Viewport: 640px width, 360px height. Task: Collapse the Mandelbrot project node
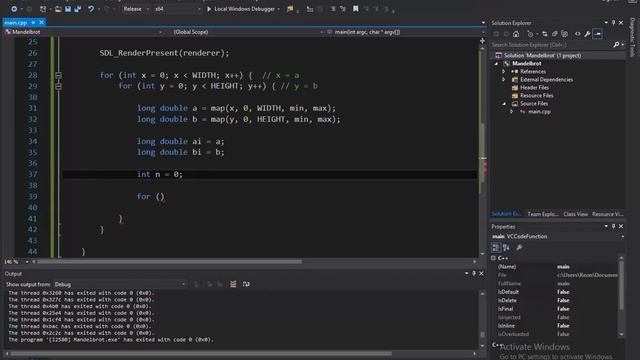497,64
